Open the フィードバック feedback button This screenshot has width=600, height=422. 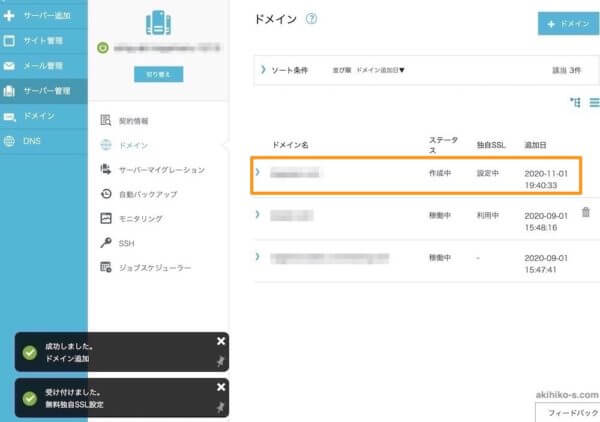(x=568, y=412)
